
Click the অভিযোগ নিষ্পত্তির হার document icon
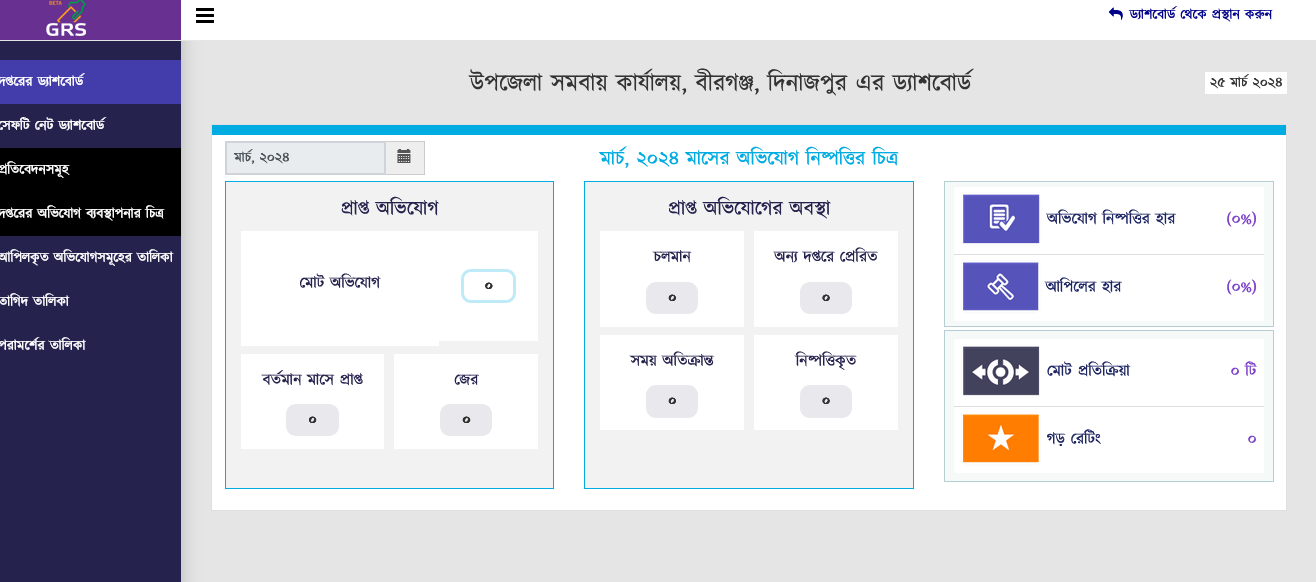coord(1000,218)
